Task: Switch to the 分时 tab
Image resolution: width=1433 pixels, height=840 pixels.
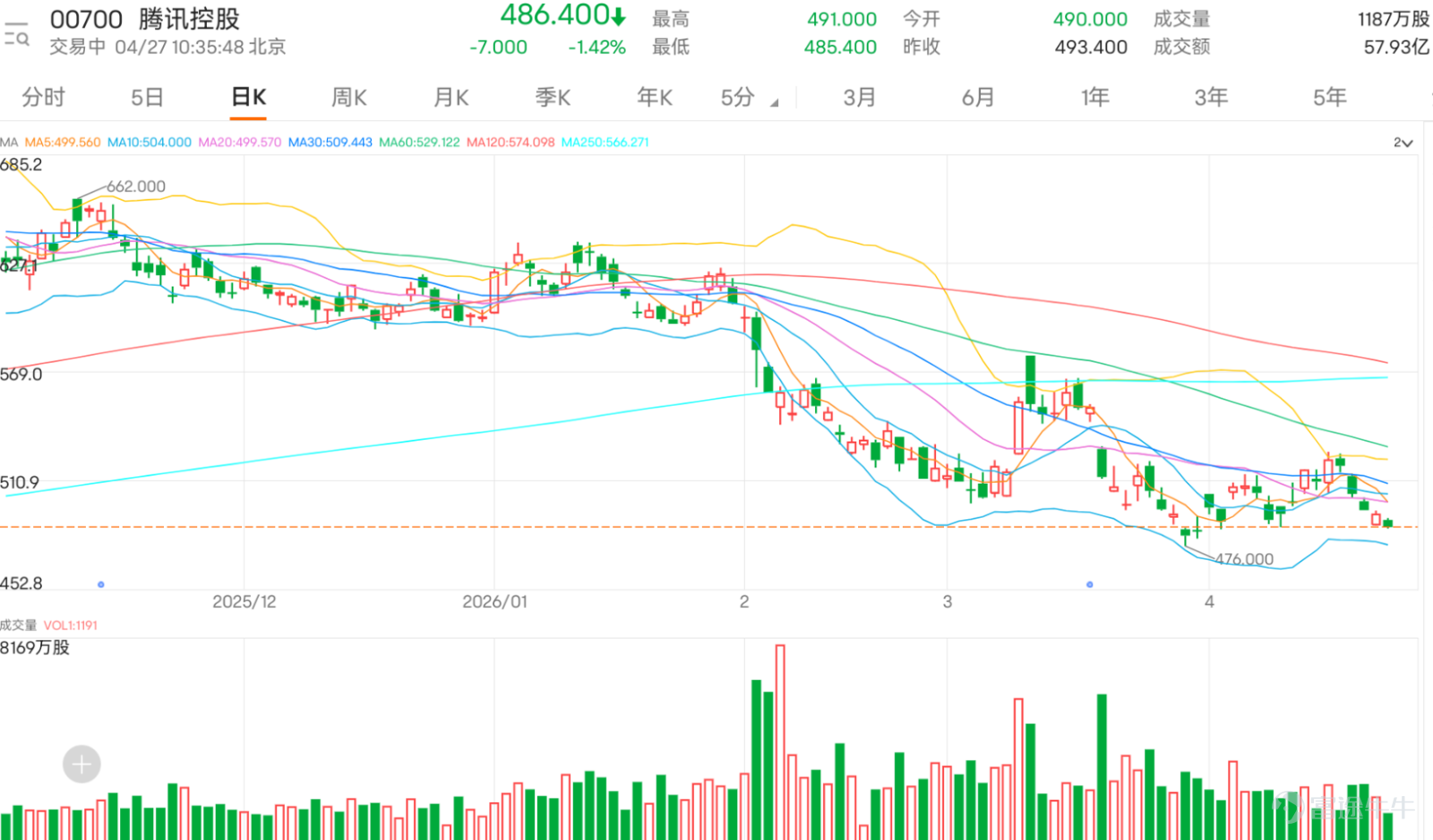Action: pyautogui.click(x=43, y=97)
